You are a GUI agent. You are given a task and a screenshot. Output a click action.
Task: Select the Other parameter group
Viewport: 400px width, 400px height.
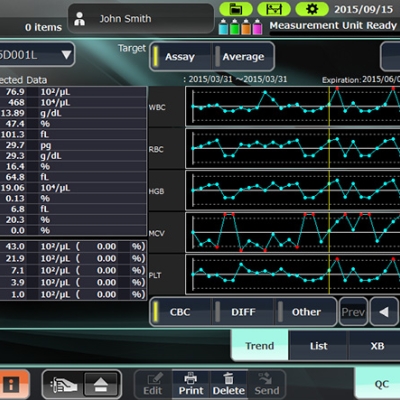[x=306, y=312]
